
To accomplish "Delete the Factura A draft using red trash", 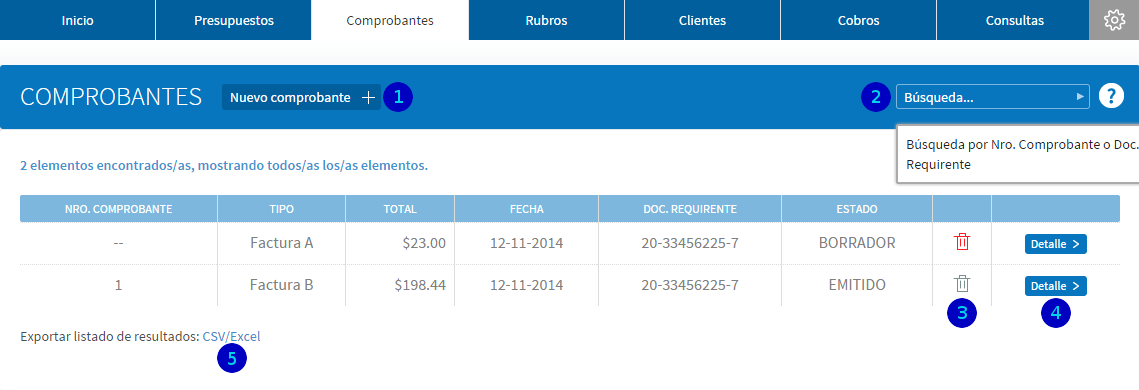I will 962,243.
